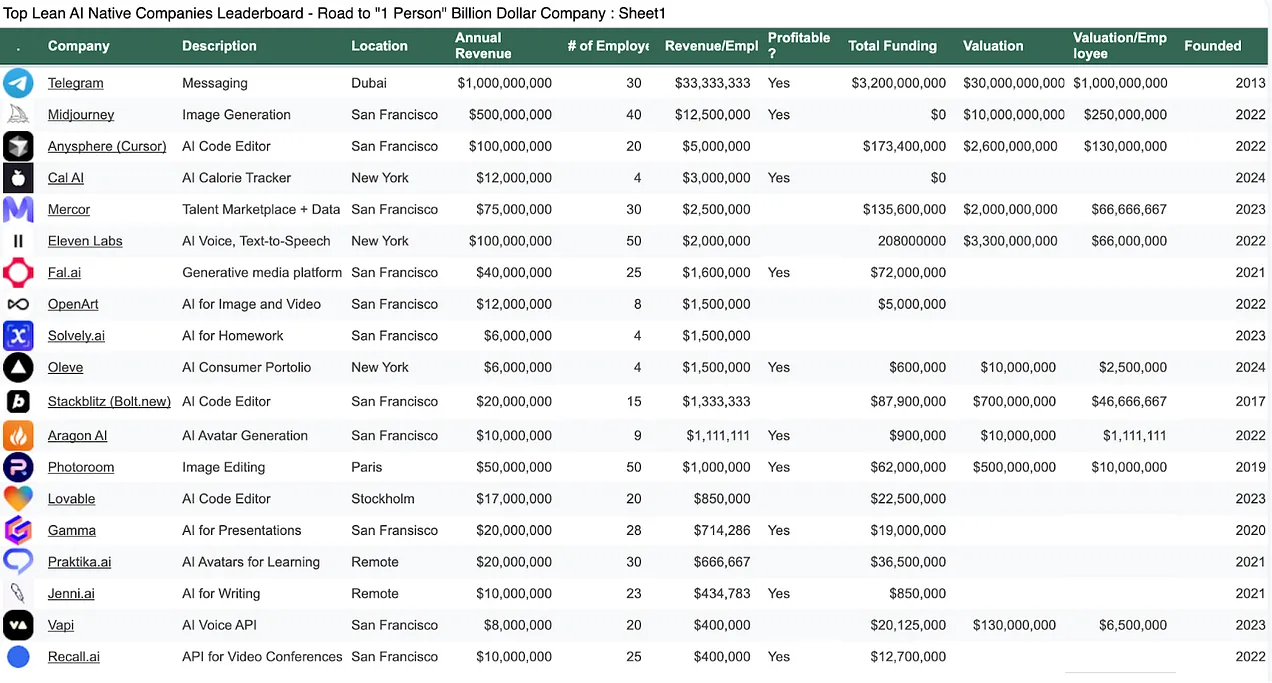Select the Annual Revenue column header
The width and height of the screenshot is (1272, 683).
[483, 45]
